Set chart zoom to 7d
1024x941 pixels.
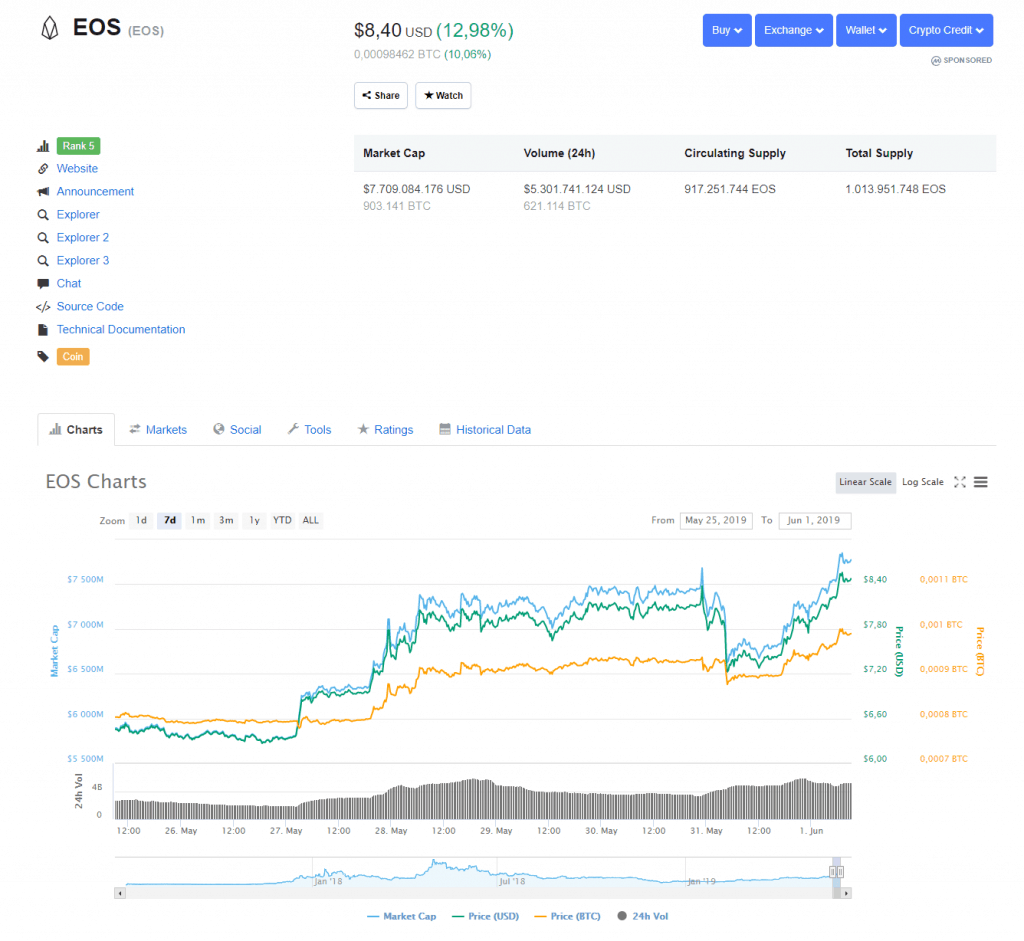coord(170,520)
